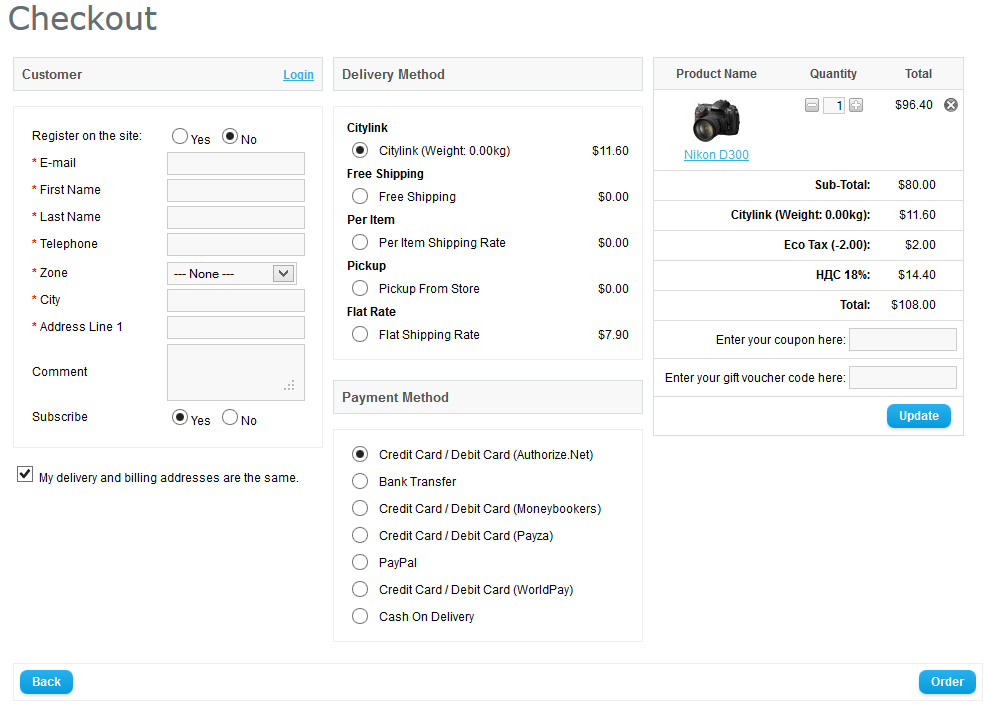Image resolution: width=987 pixels, height=704 pixels.
Task: Remove Nikon D300 from cart
Action: coord(951,105)
